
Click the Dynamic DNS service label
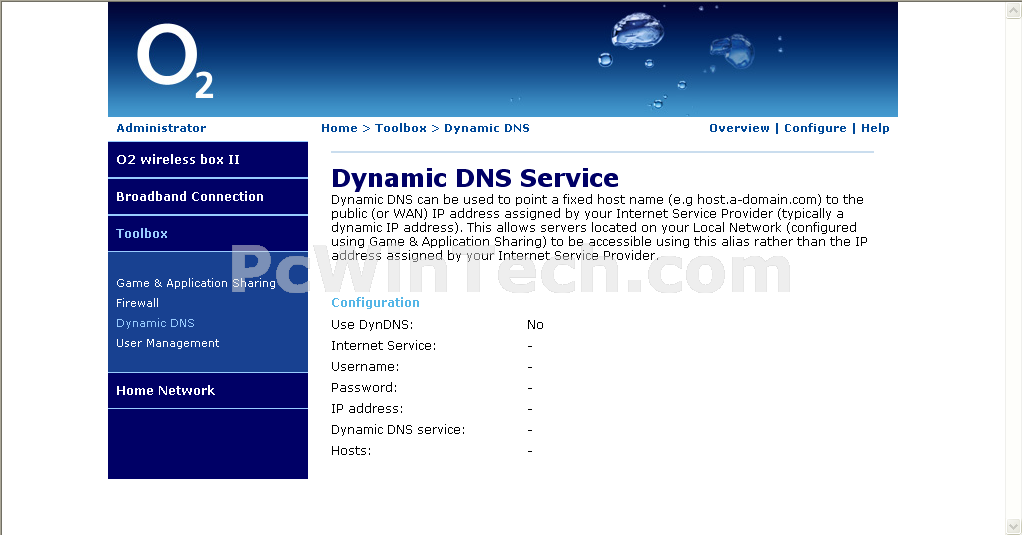[x=398, y=430]
